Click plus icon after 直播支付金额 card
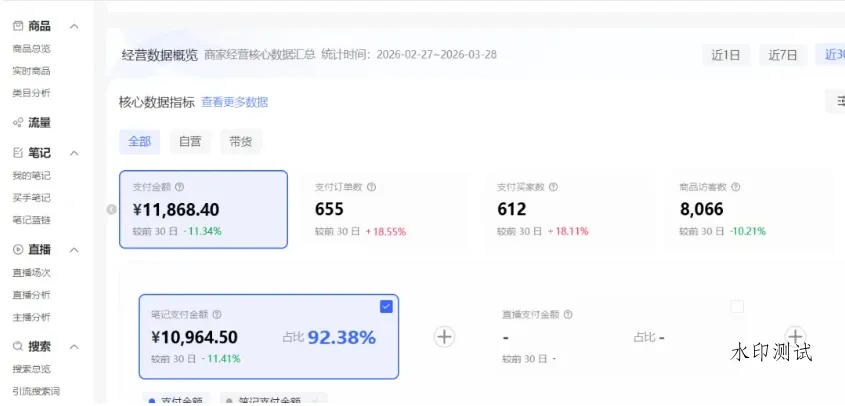Screen dimensions: 845x406 [795, 335]
